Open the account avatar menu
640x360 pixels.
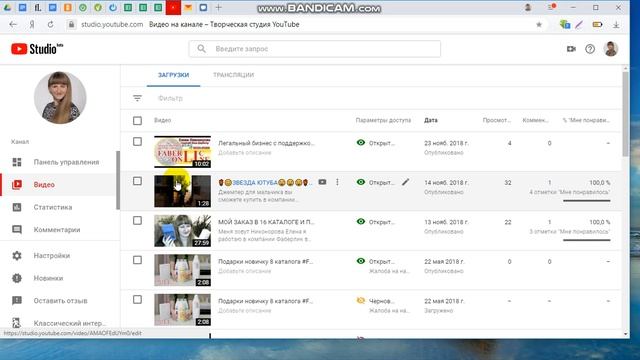point(611,49)
